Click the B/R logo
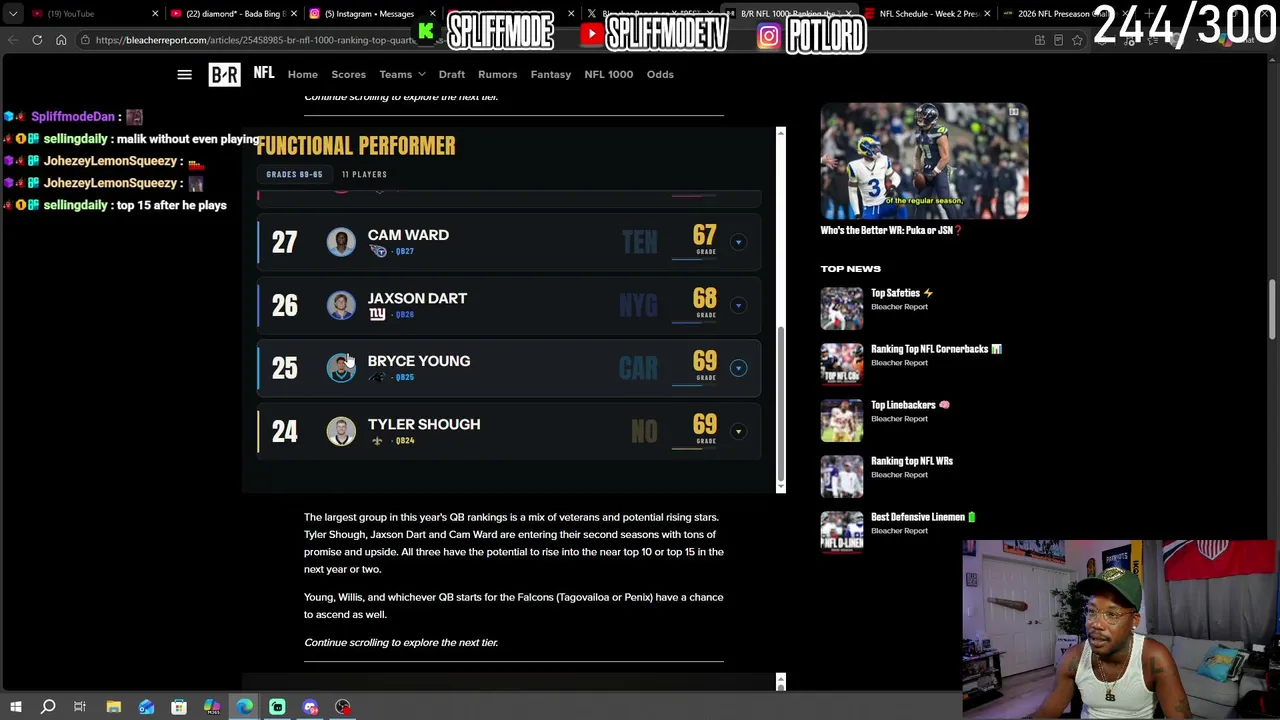 tap(224, 74)
